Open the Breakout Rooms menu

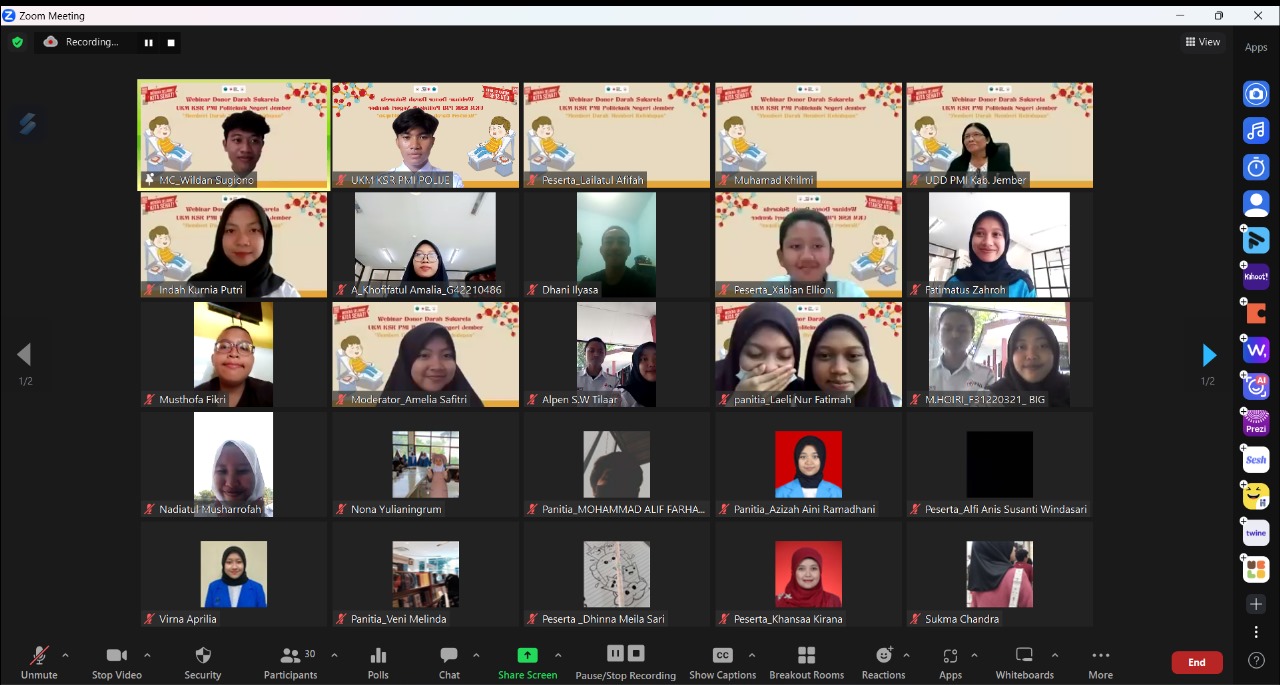(x=806, y=663)
